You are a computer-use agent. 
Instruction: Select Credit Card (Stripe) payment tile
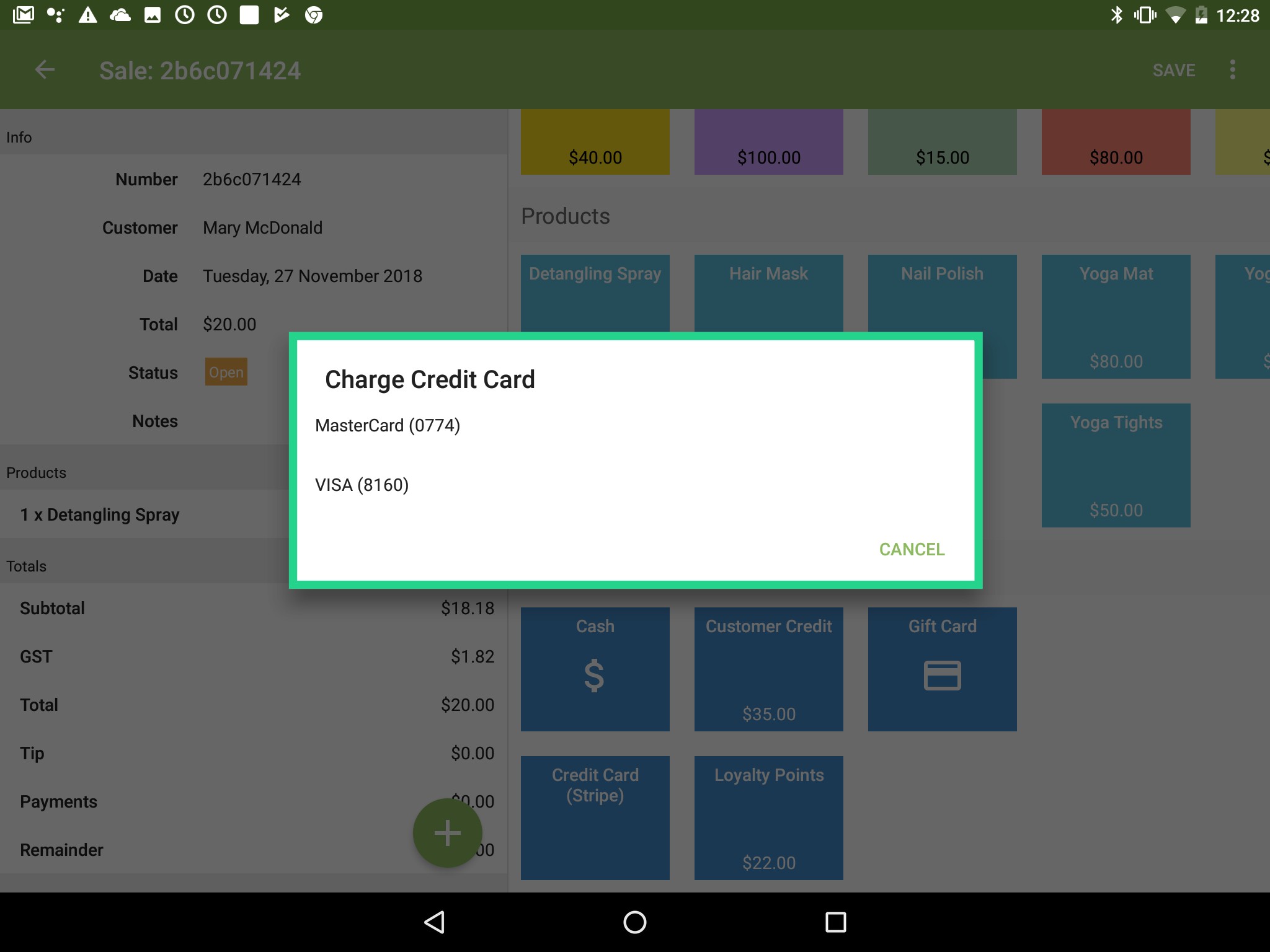coord(595,818)
